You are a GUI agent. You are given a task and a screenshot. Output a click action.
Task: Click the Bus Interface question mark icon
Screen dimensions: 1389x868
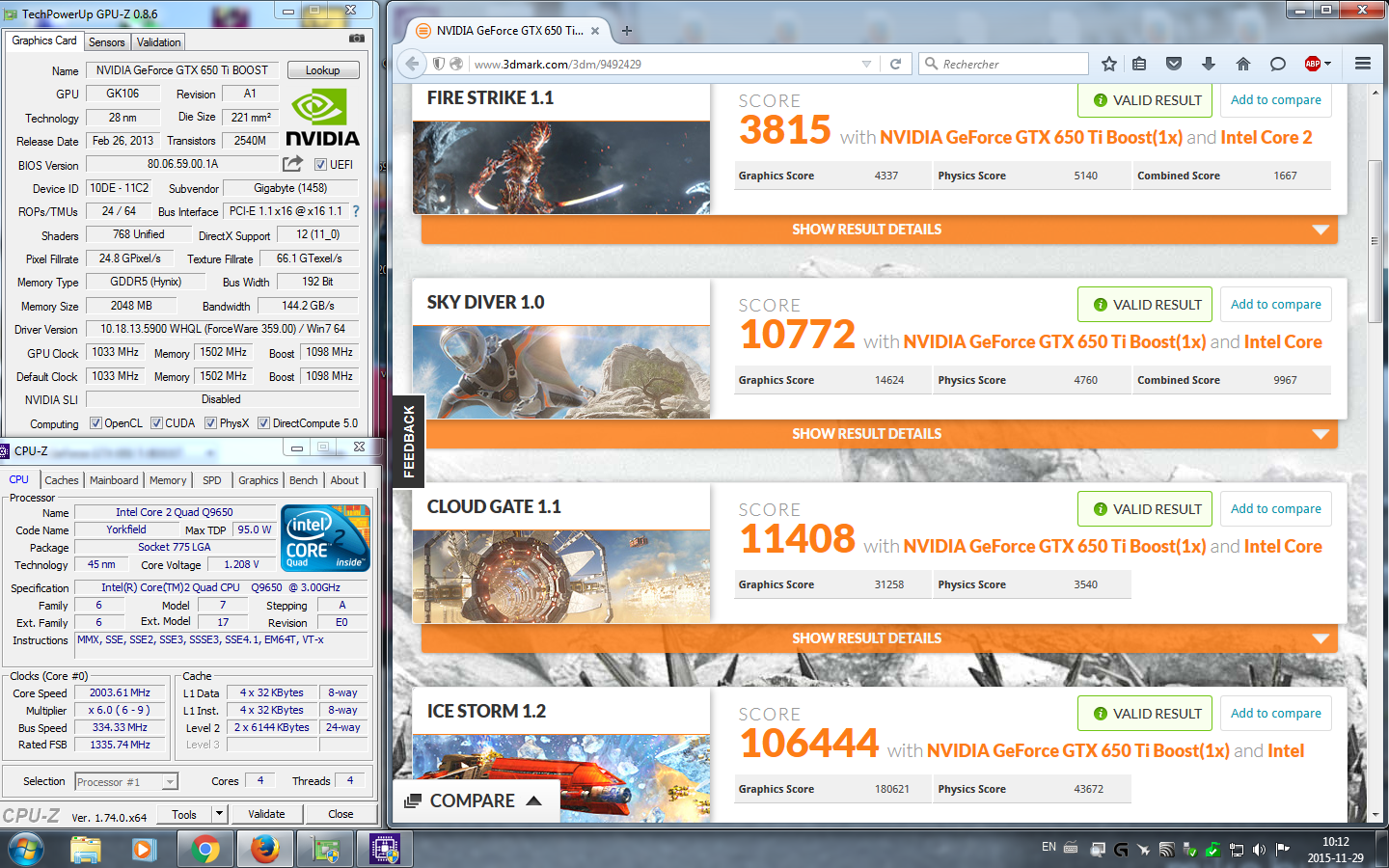(x=356, y=211)
